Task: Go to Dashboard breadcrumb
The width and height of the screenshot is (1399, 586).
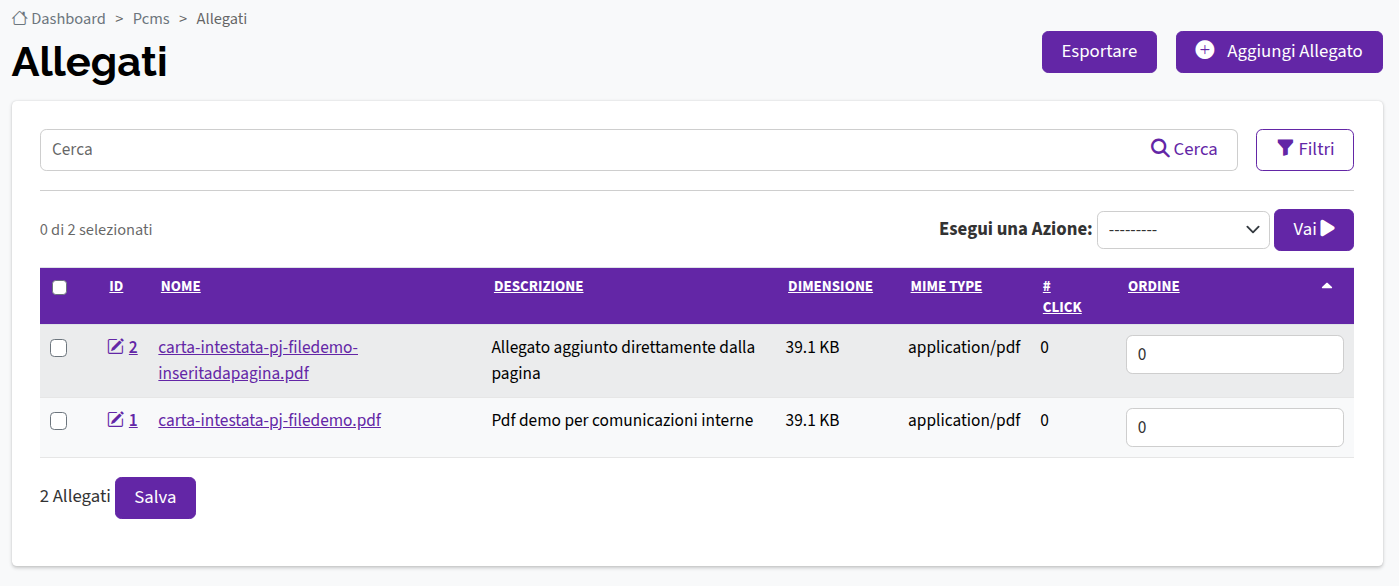Action: coord(68,19)
